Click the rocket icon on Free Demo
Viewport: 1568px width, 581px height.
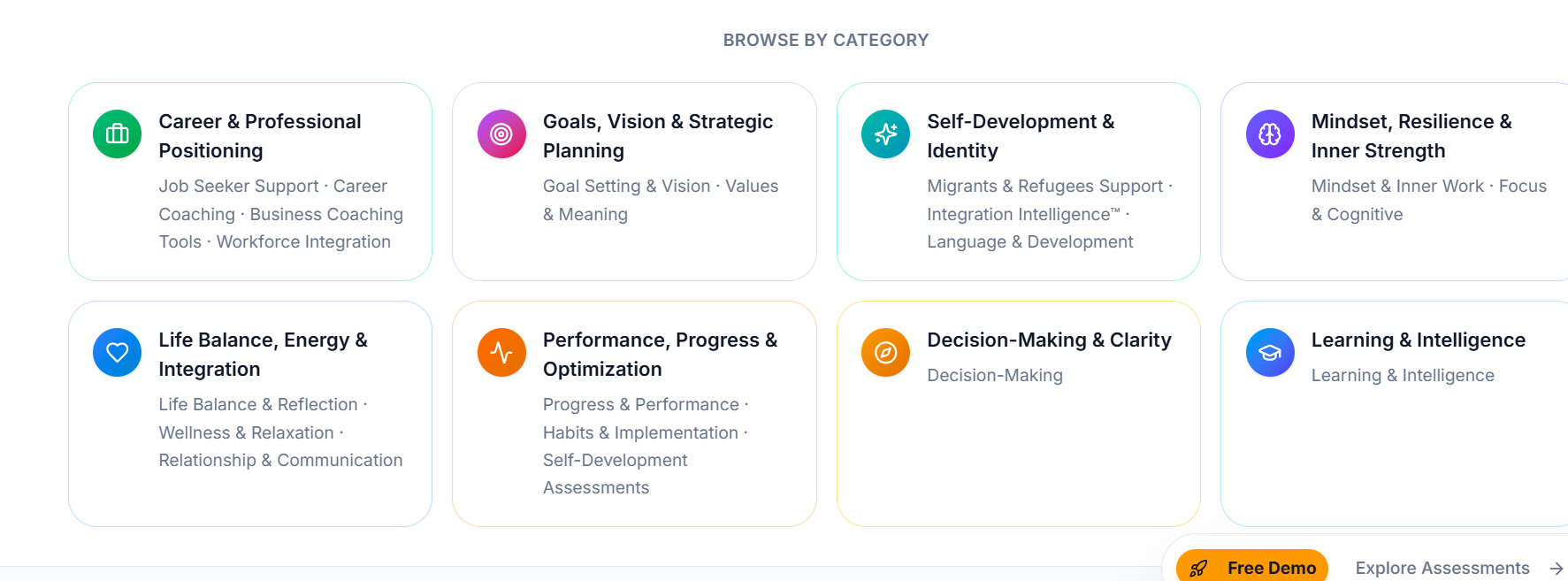(1198, 569)
